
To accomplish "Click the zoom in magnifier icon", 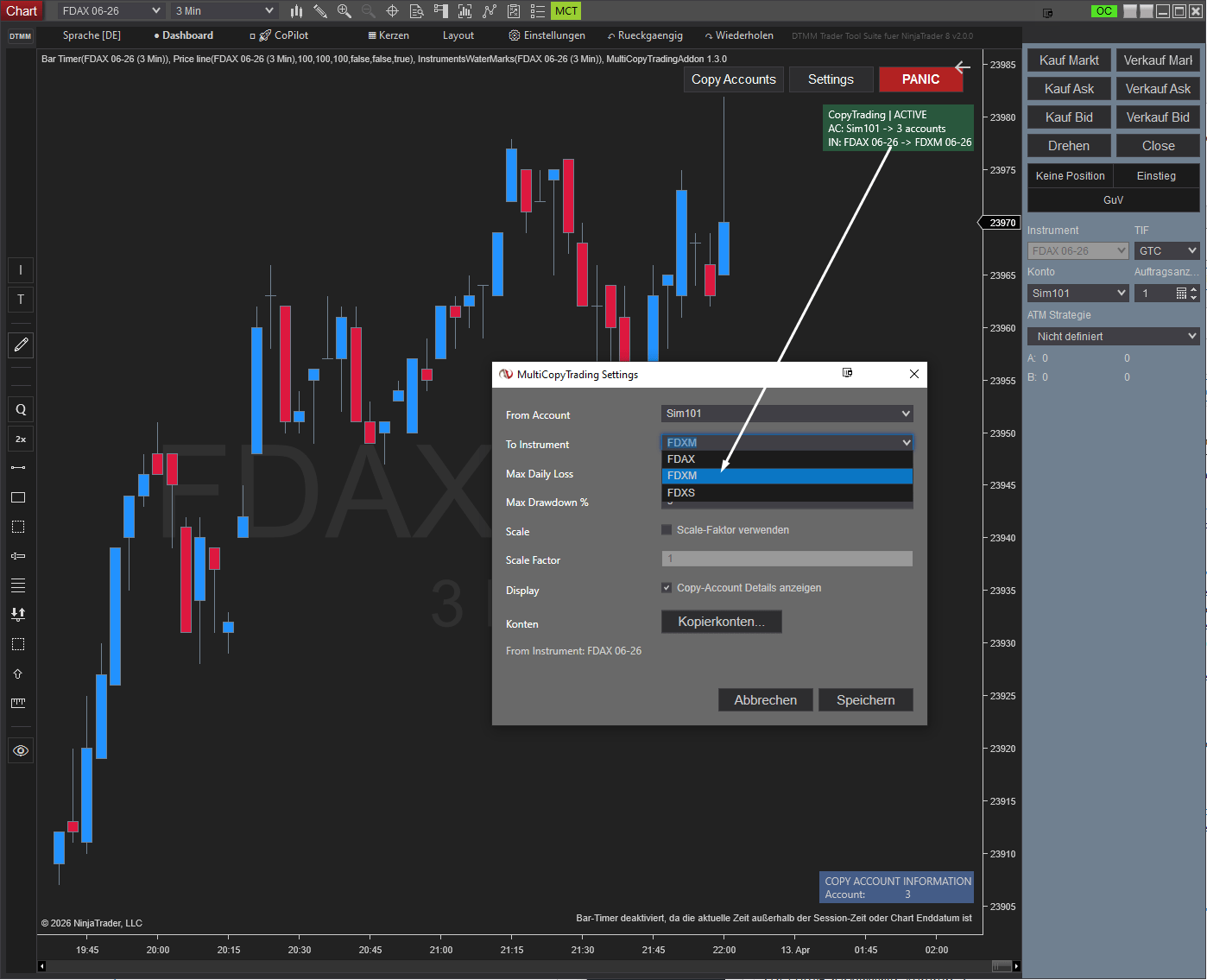I will point(344,11).
